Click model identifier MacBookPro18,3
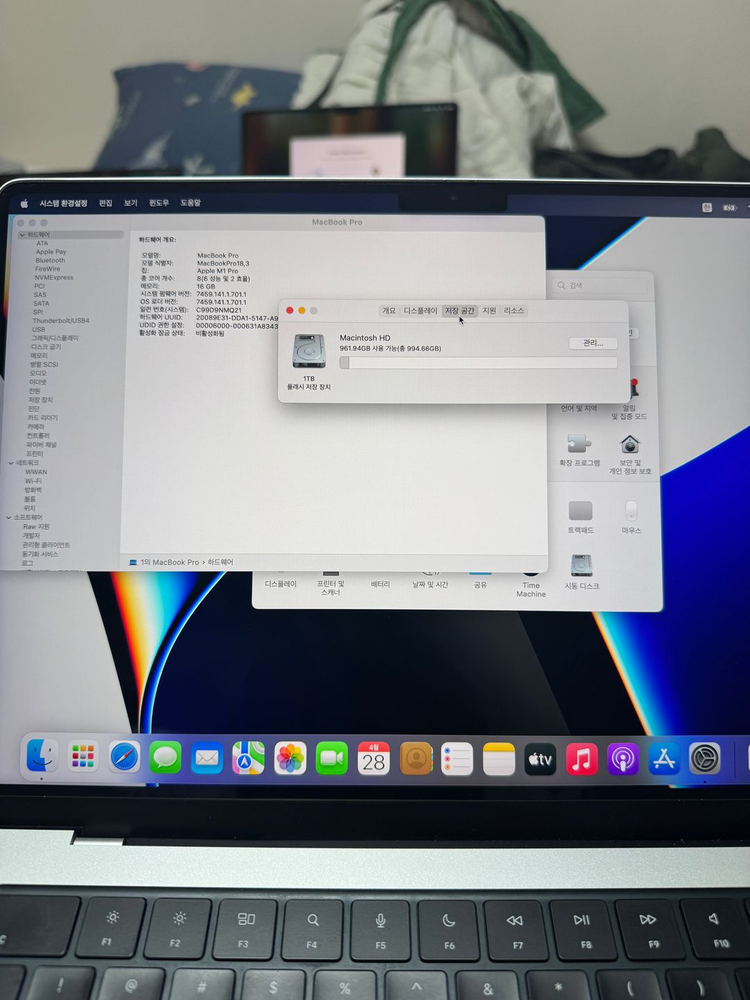 point(223,263)
